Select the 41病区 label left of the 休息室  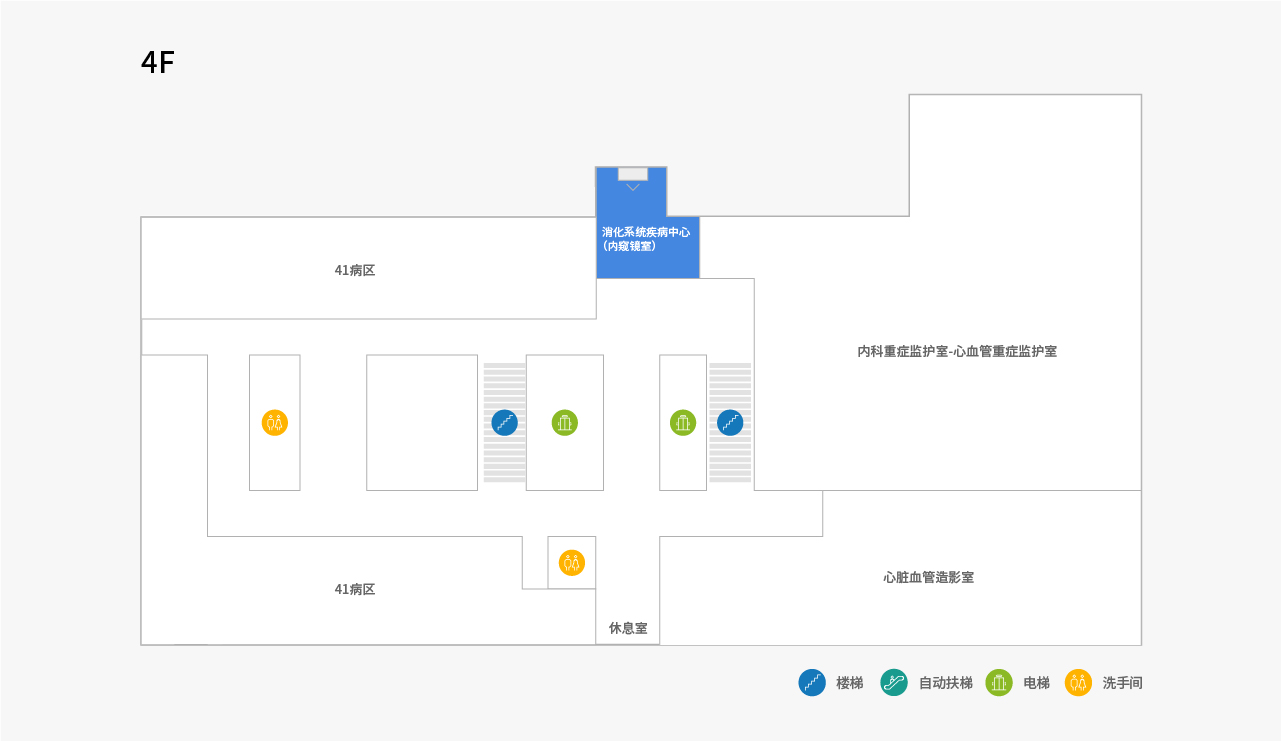click(x=355, y=590)
